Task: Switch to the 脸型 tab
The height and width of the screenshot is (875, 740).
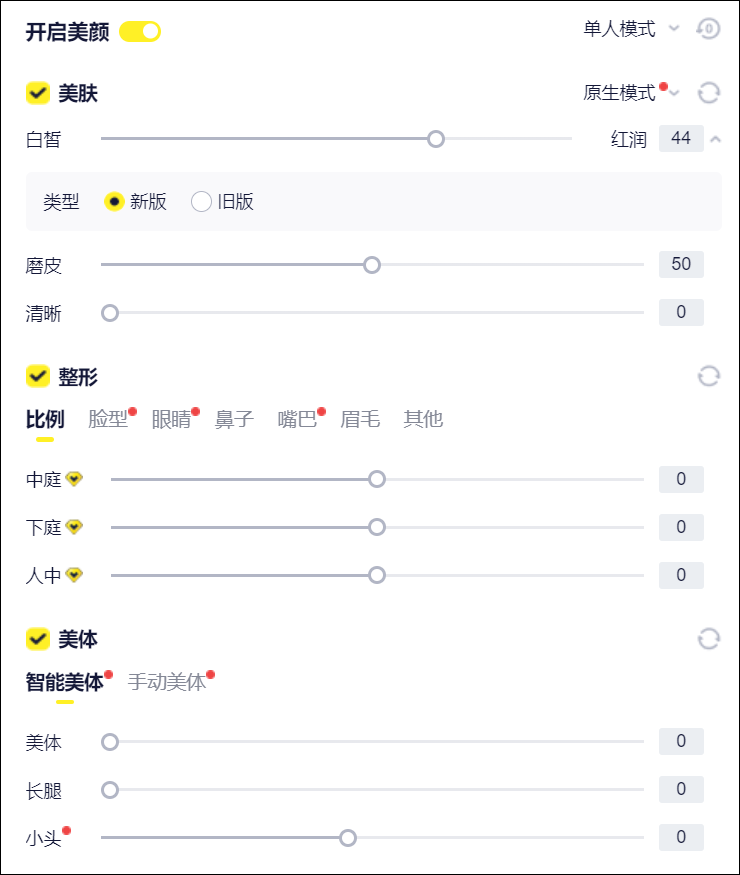Action: (x=108, y=419)
